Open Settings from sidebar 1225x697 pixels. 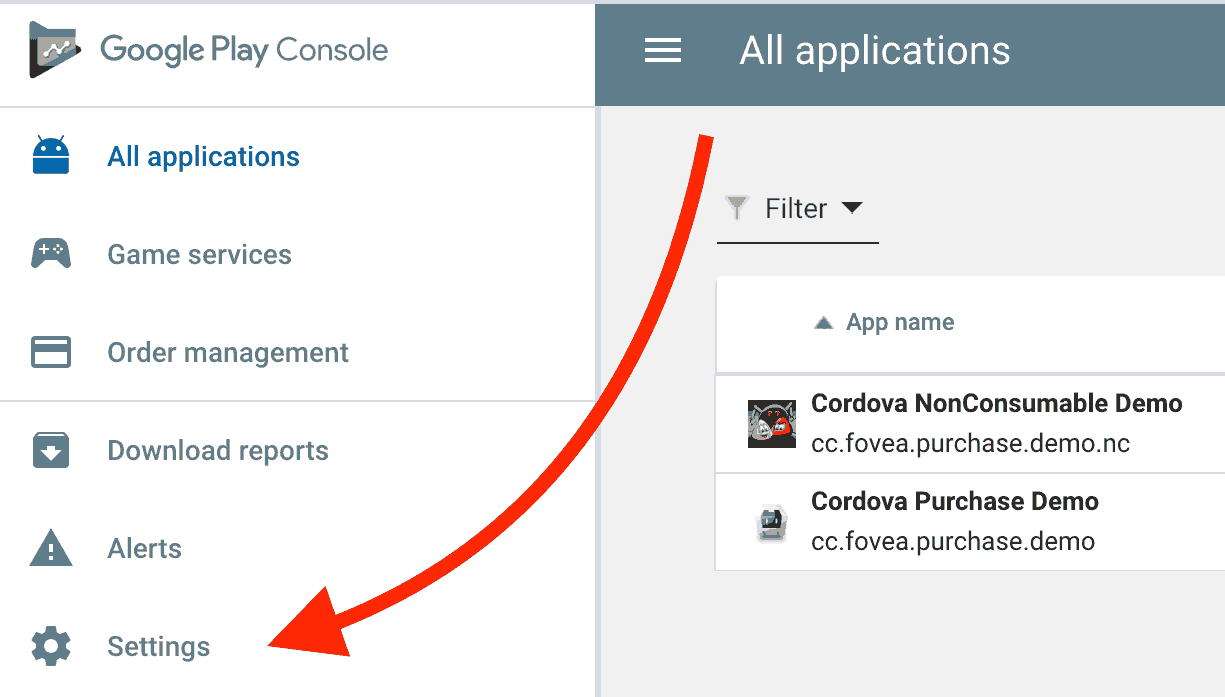[159, 647]
